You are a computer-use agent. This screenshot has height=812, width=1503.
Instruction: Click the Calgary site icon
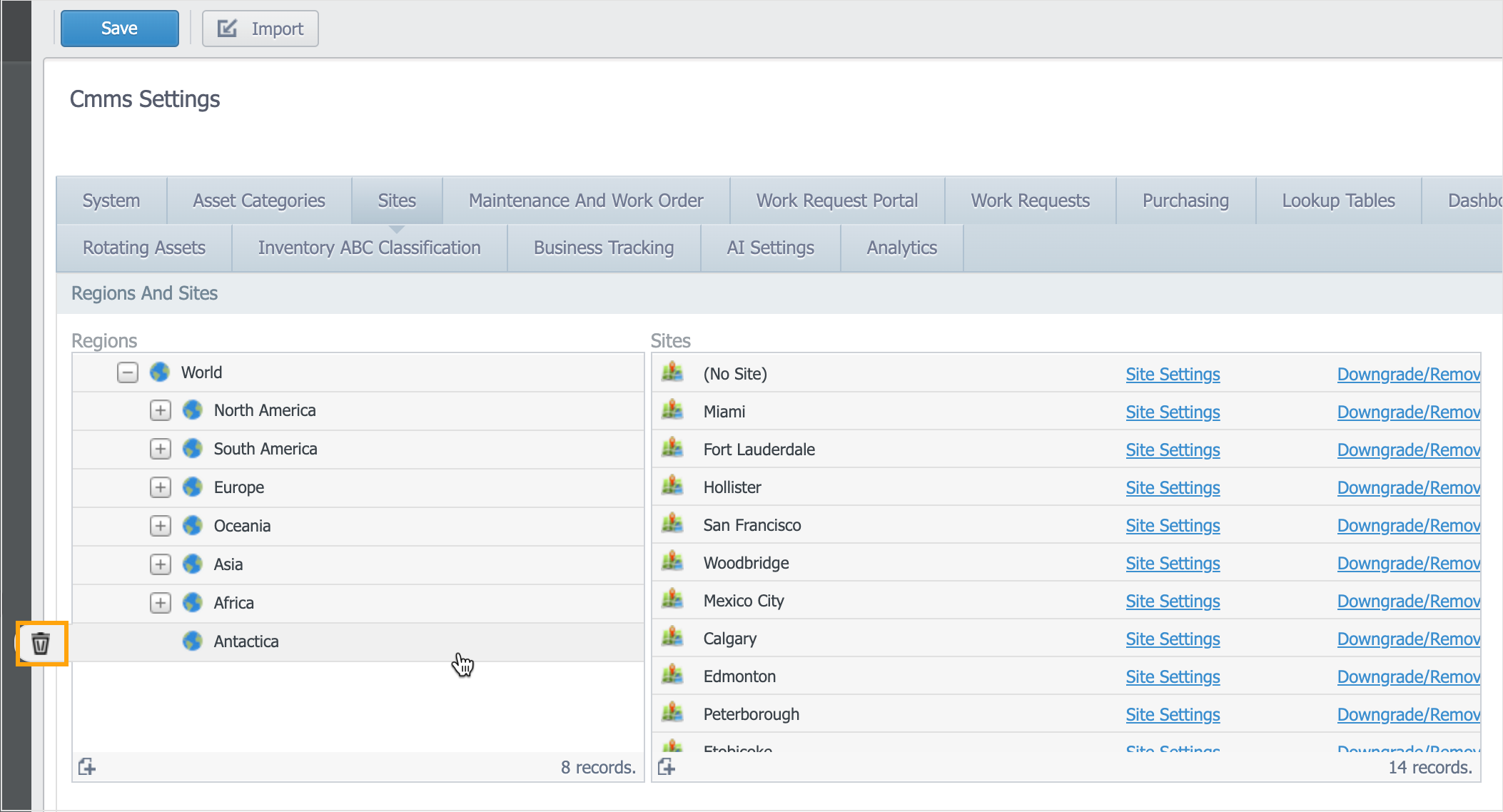pyautogui.click(x=672, y=637)
